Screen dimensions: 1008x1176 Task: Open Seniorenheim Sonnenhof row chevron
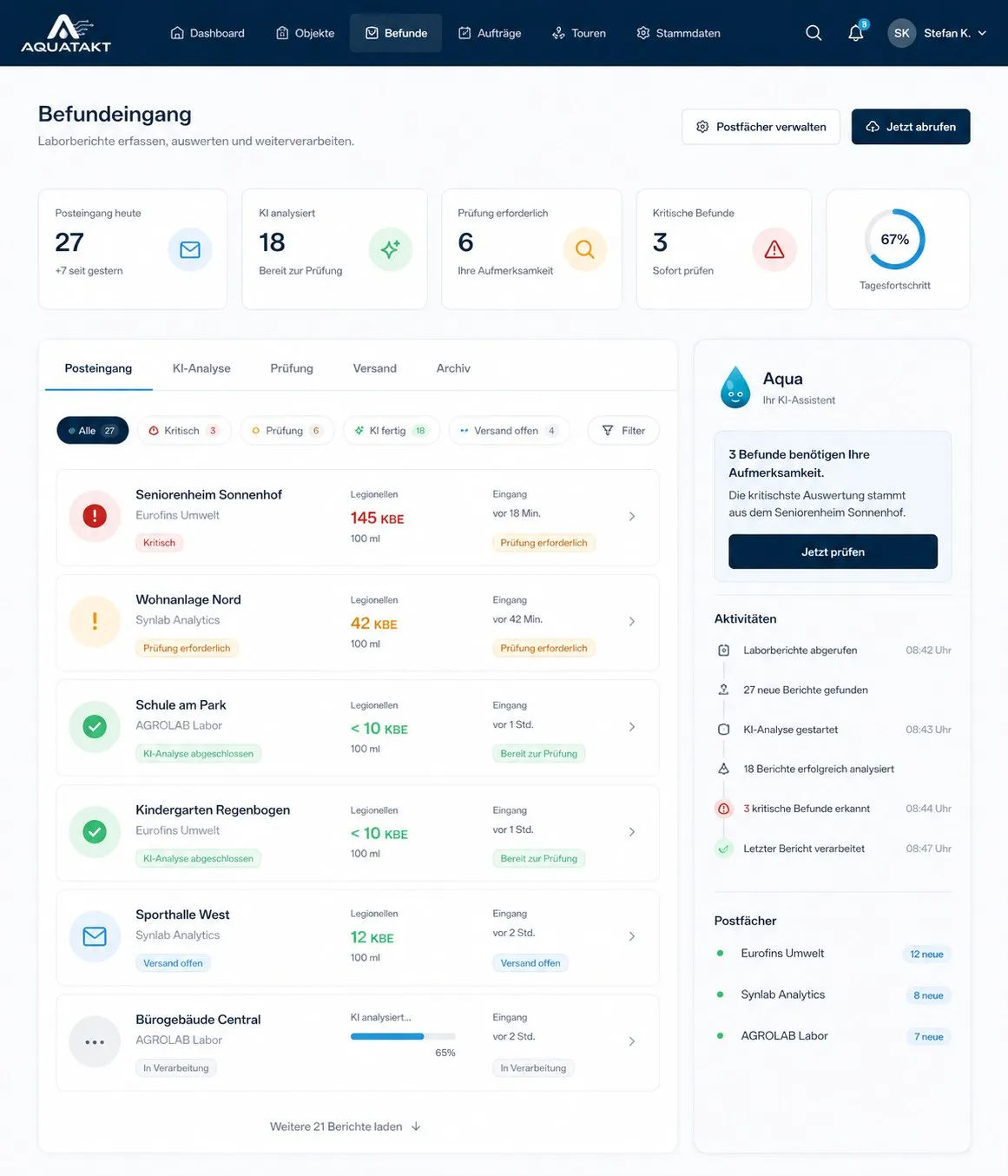(x=632, y=516)
